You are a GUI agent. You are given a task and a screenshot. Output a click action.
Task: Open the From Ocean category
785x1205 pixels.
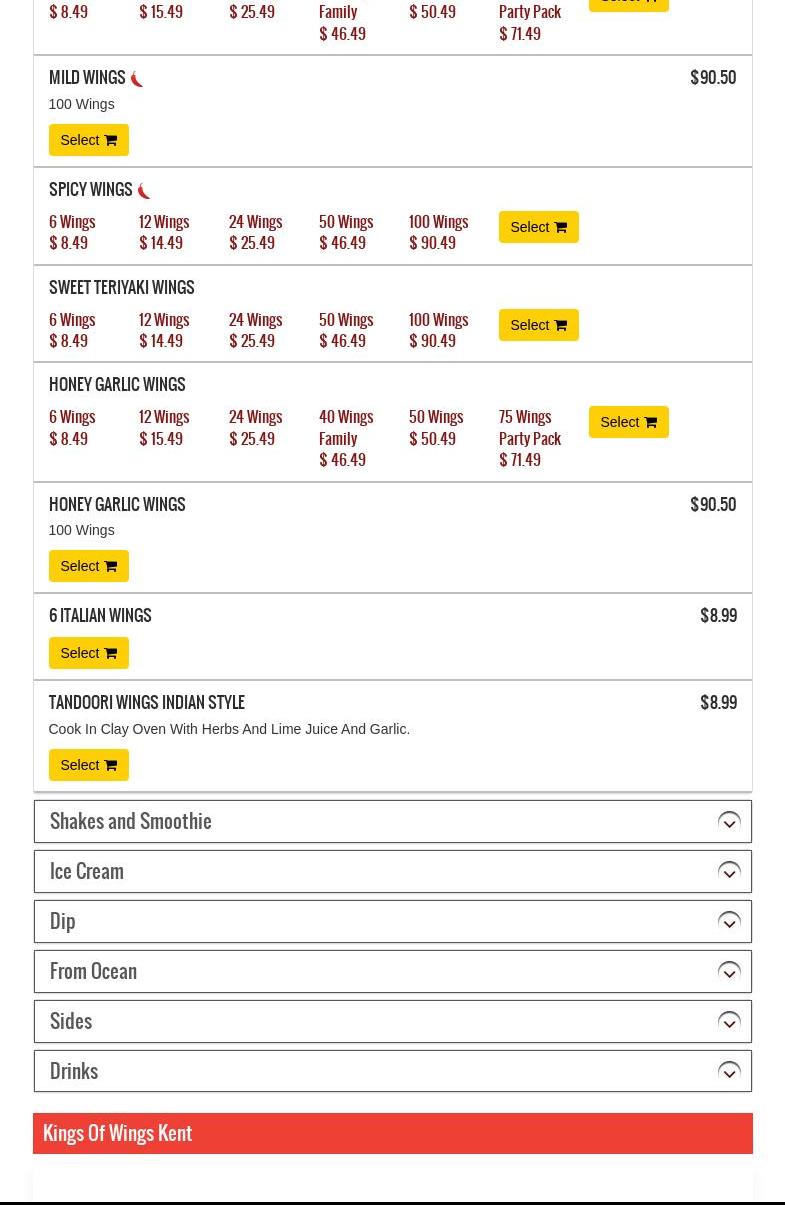pos(93,971)
